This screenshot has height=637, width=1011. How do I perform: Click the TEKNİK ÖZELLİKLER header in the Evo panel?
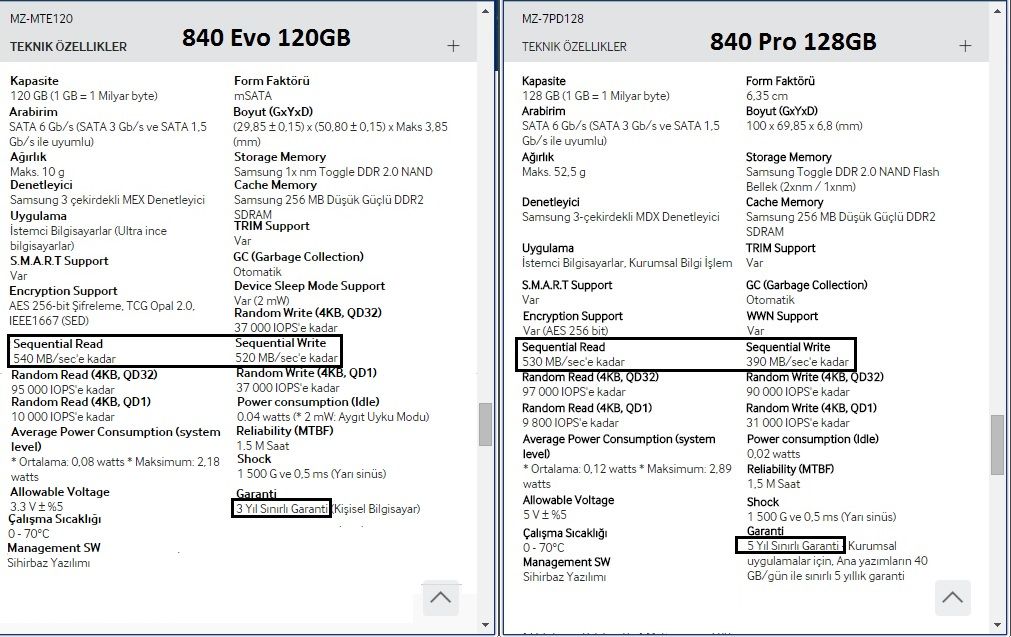point(68,46)
